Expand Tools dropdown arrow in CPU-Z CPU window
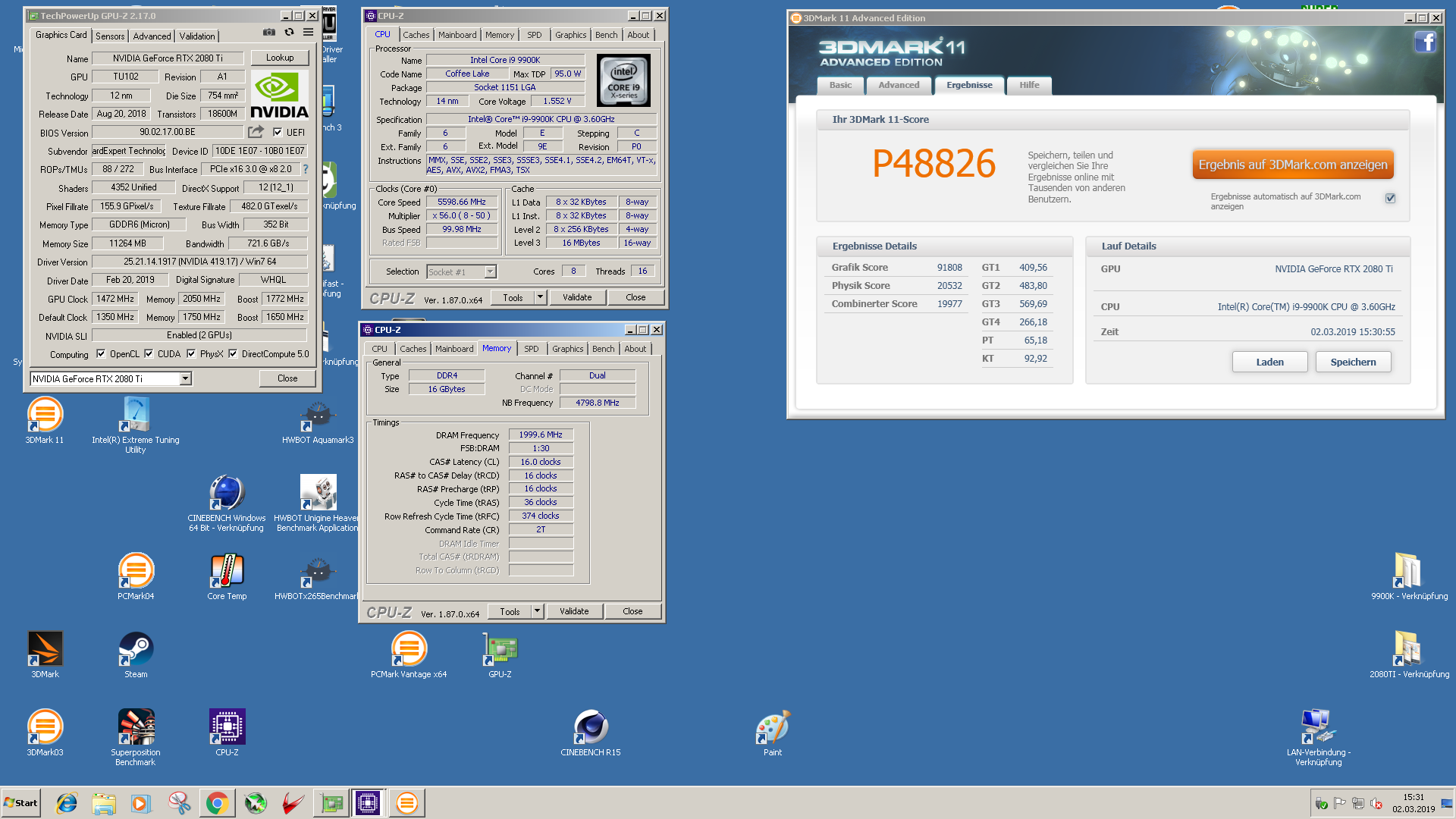Screen dimensions: 1456x819 tap(540, 297)
